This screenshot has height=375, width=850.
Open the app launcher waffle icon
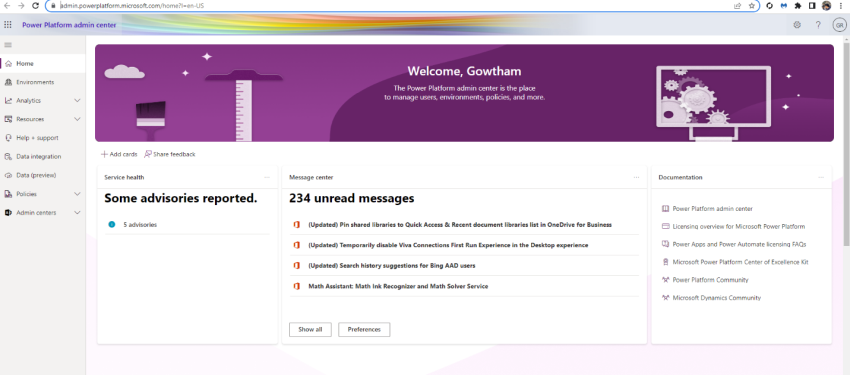click(x=8, y=24)
